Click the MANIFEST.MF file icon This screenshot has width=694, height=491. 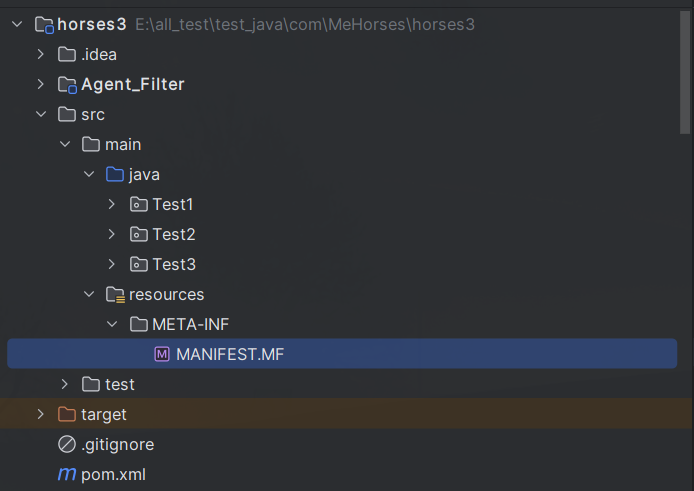coord(162,354)
